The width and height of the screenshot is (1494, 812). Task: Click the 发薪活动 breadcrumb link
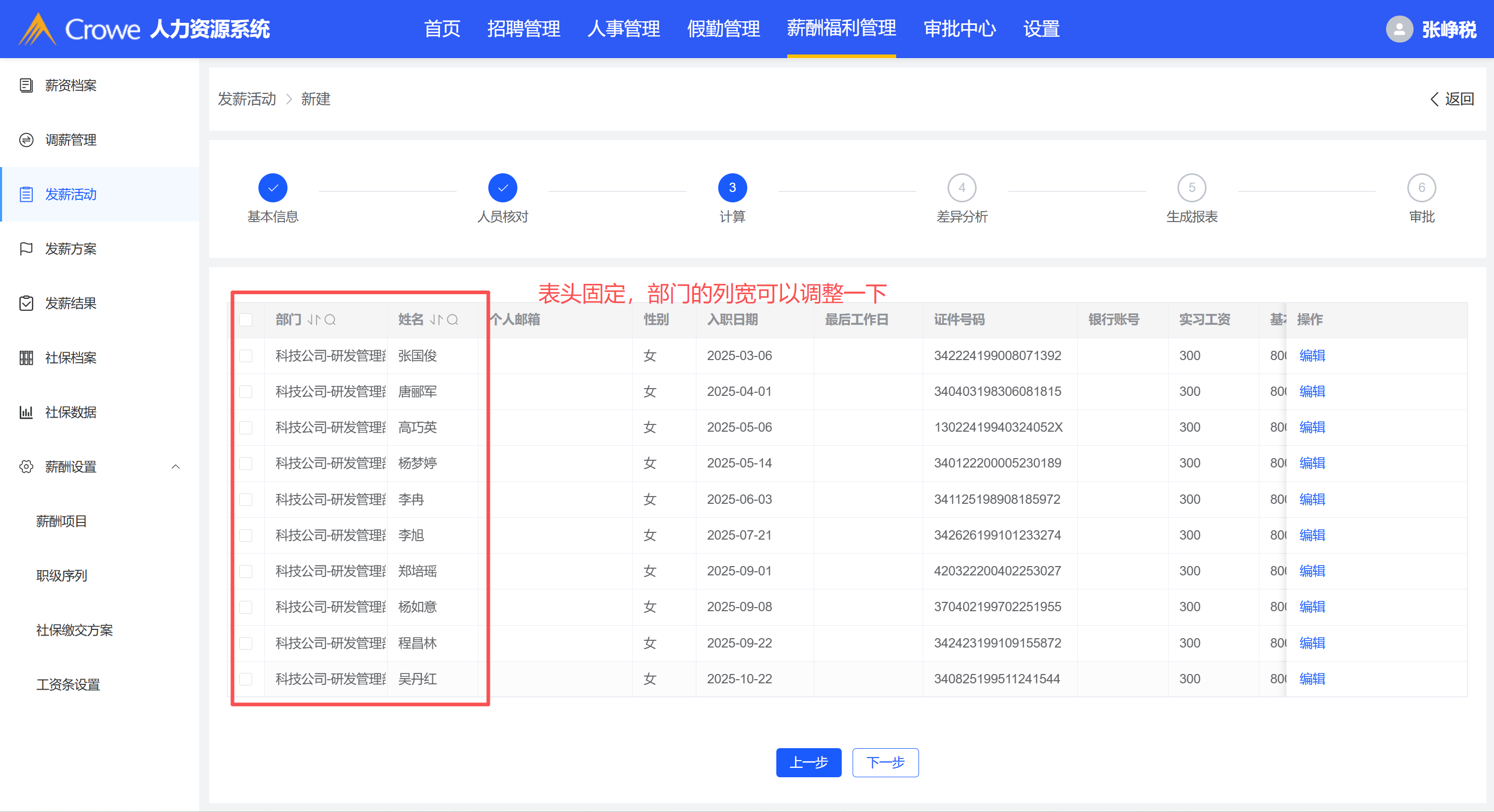pos(247,99)
